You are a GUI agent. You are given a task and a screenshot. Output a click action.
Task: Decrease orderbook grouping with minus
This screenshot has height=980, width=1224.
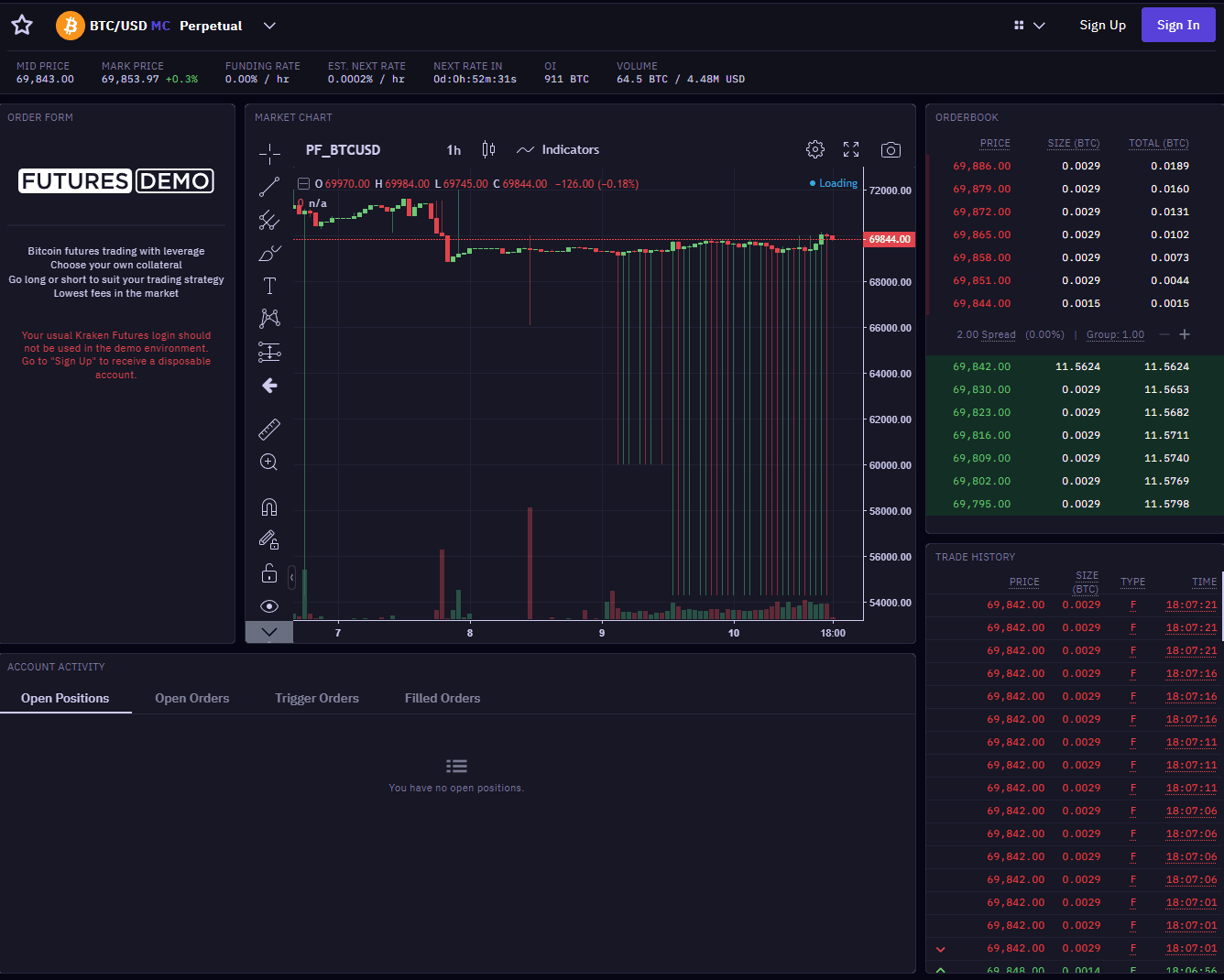pyautogui.click(x=1164, y=334)
